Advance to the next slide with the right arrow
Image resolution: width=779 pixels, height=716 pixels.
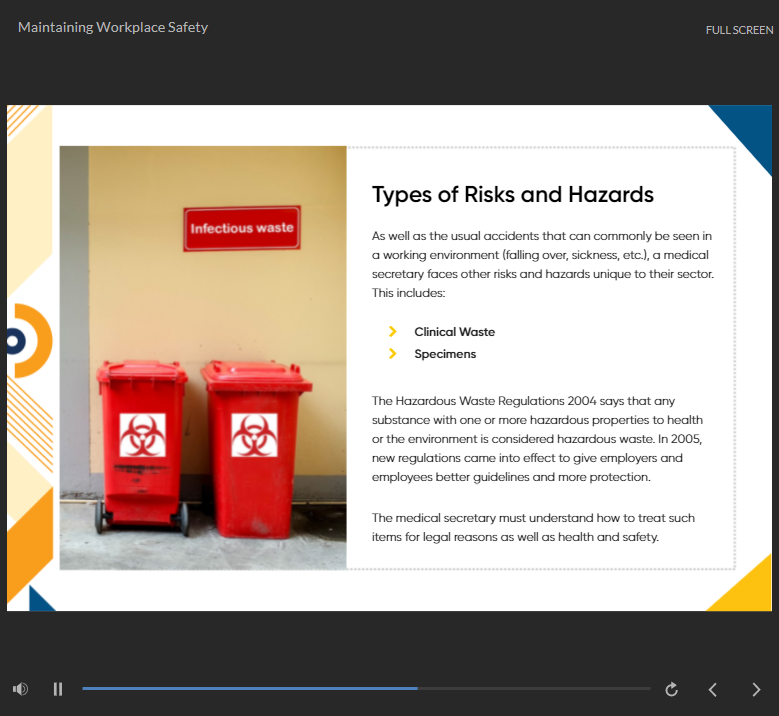tap(756, 689)
